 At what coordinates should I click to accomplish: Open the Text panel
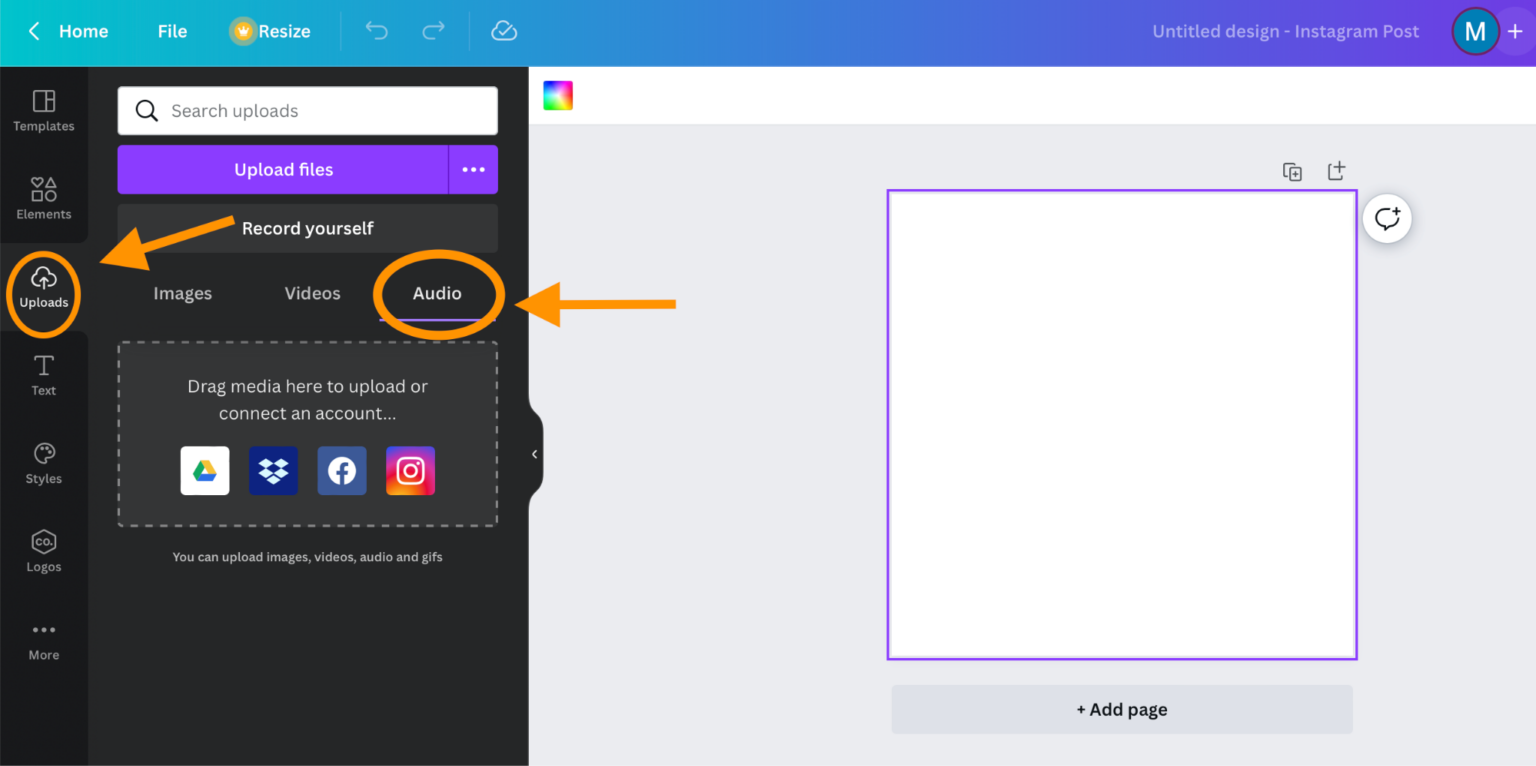click(43, 375)
